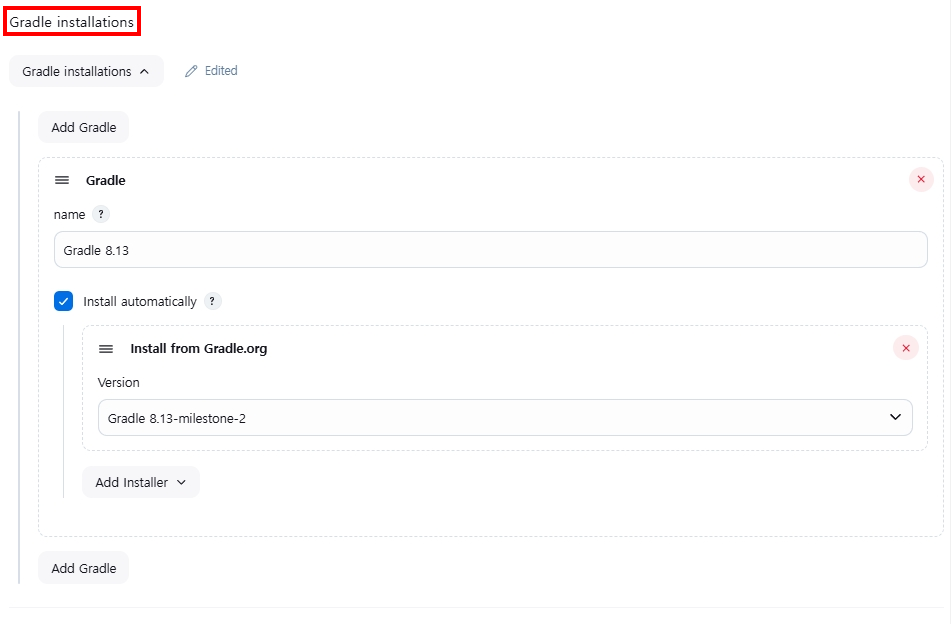951x624 pixels.
Task: Click the Edited pencil icon
Action: coord(191,72)
